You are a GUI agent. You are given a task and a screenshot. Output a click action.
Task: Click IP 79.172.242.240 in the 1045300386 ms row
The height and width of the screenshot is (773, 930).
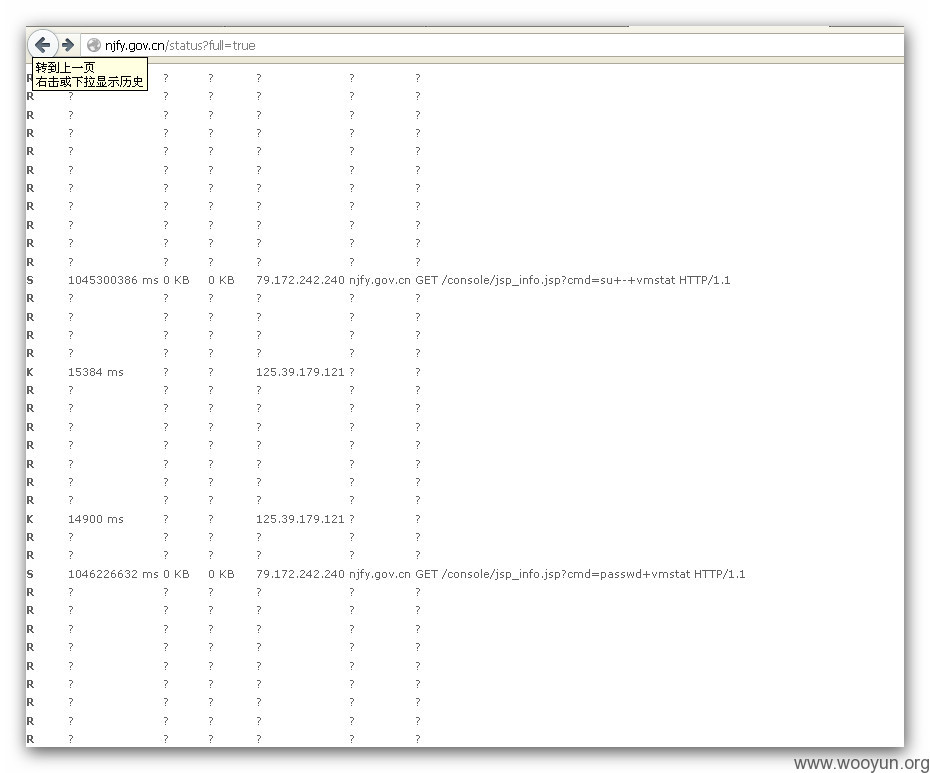pos(300,280)
